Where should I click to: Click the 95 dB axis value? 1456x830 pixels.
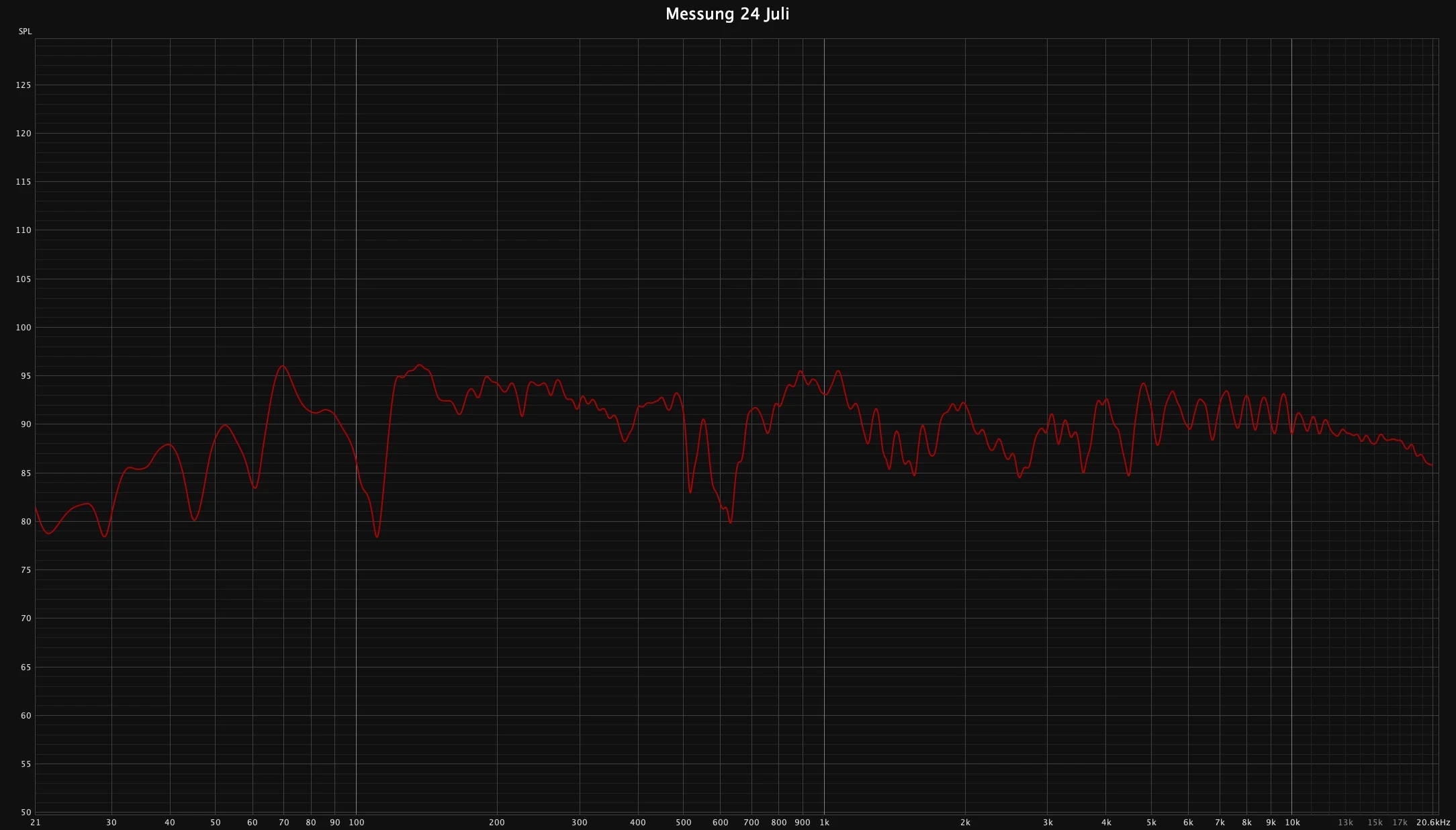[x=26, y=376]
